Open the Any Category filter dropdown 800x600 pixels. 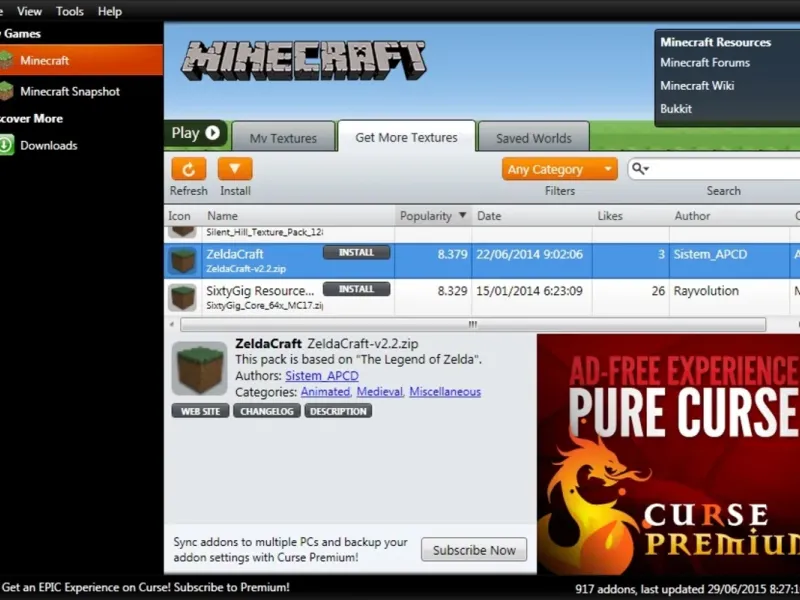[x=559, y=169]
